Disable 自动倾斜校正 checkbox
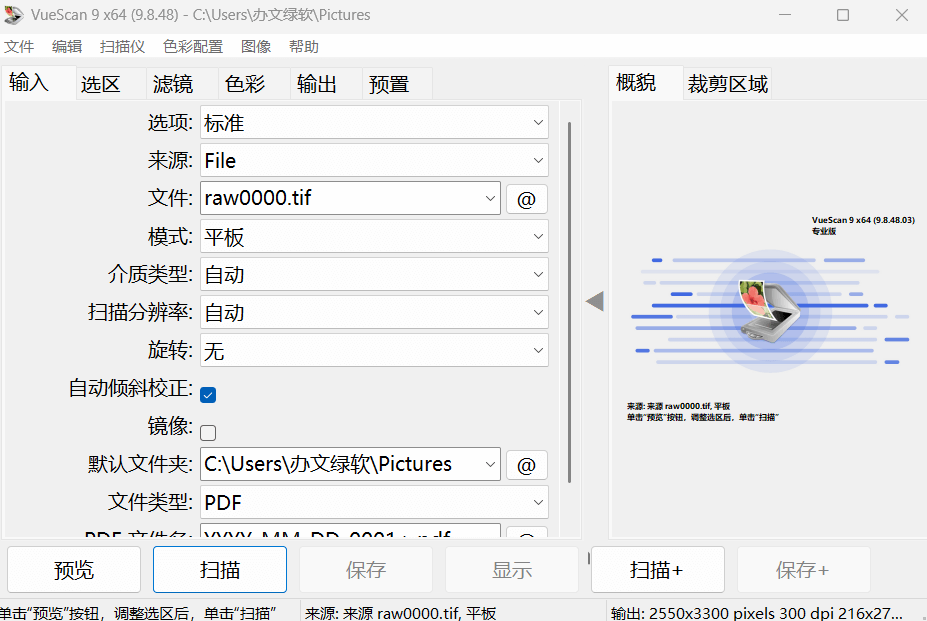 pyautogui.click(x=208, y=395)
